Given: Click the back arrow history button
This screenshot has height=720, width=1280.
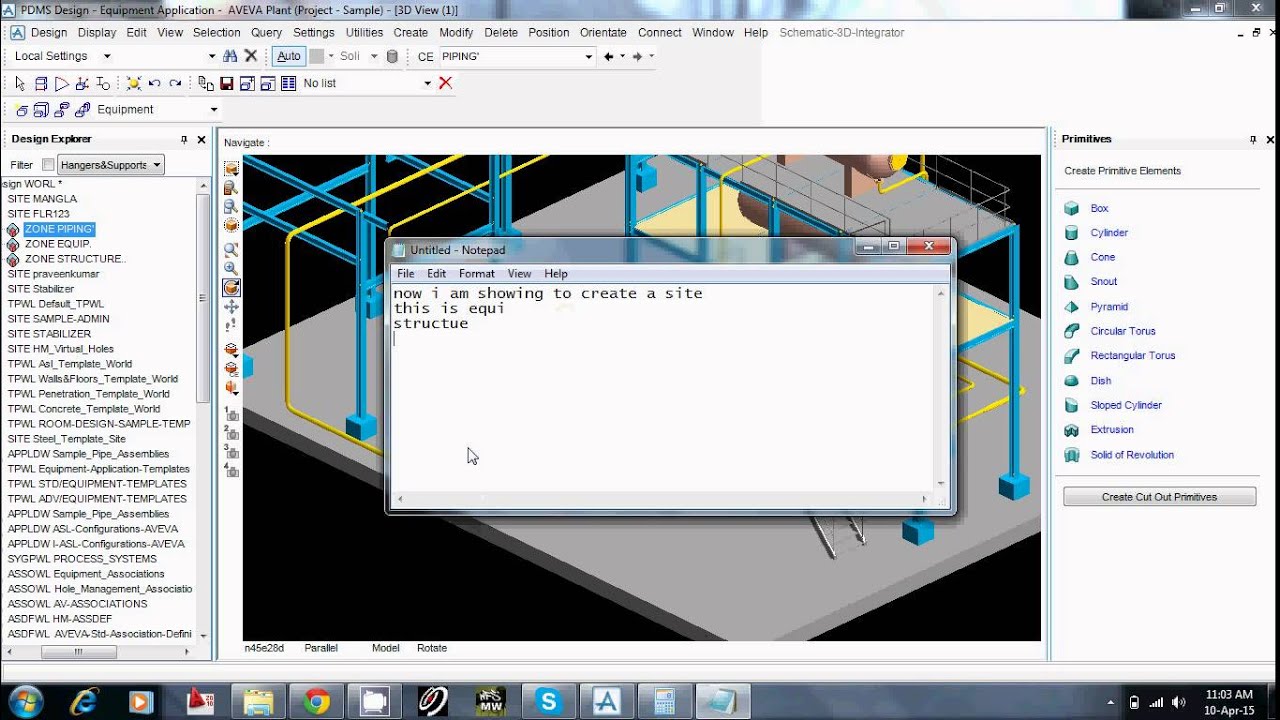Looking at the screenshot, I should (608, 57).
